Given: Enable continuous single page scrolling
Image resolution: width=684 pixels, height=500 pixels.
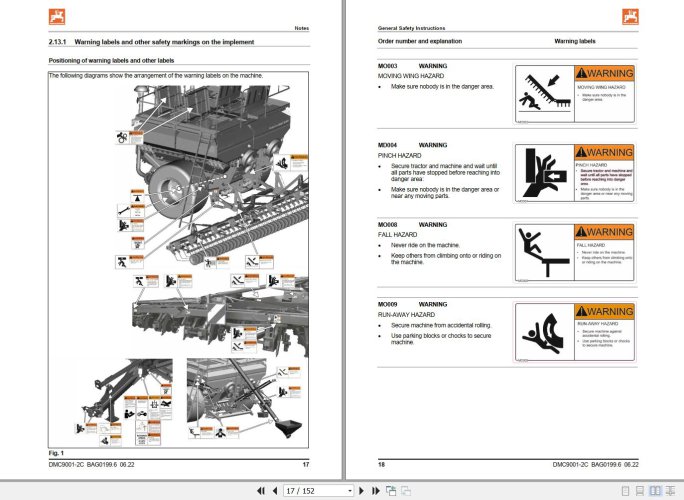Looking at the screenshot, I should tap(640, 491).
